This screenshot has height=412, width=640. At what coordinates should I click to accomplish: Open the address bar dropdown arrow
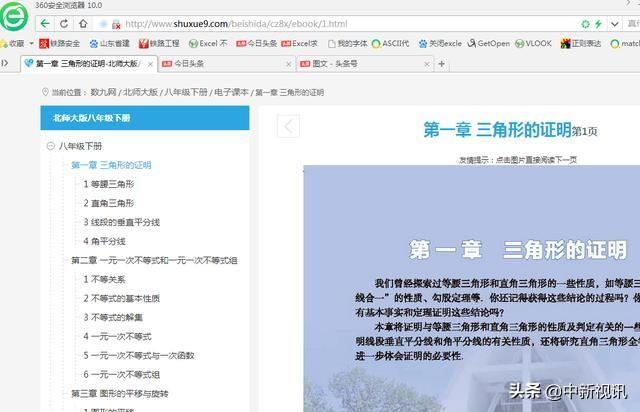coord(614,24)
